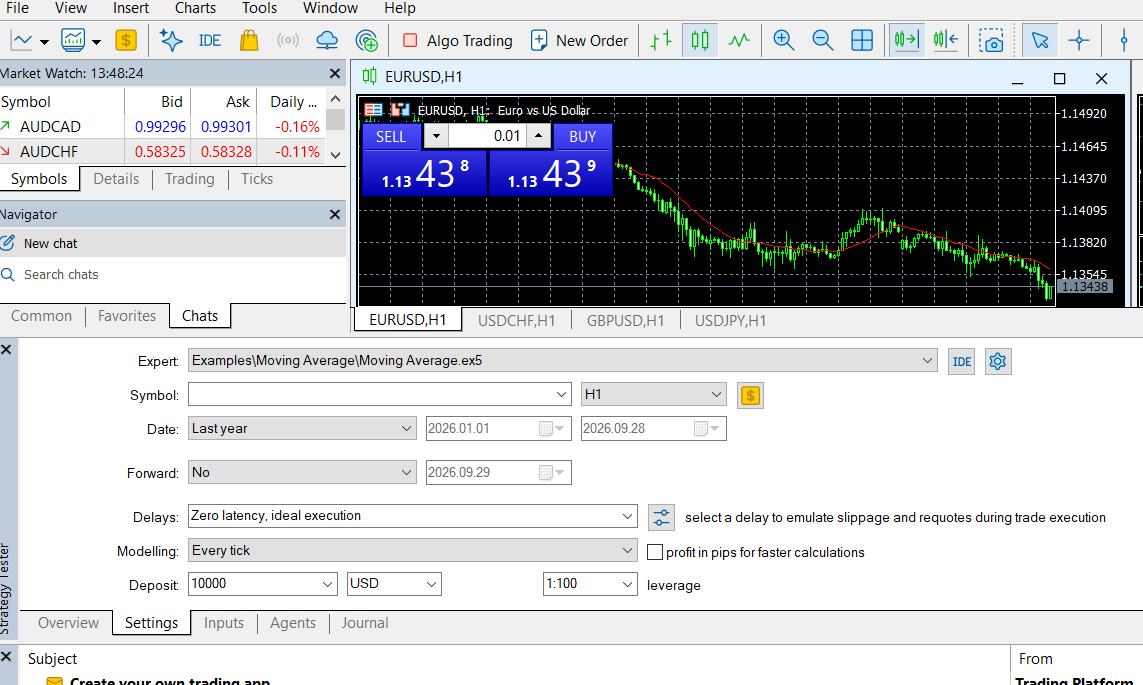Take a chart screenshot with camera icon
The width and height of the screenshot is (1143, 685).
(991, 40)
